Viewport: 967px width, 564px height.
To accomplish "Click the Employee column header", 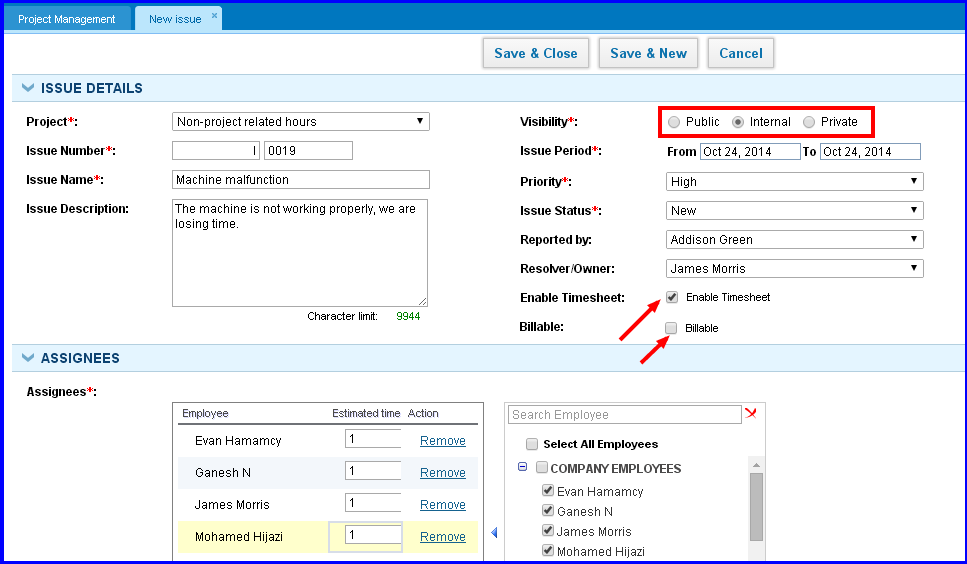I will (205, 413).
